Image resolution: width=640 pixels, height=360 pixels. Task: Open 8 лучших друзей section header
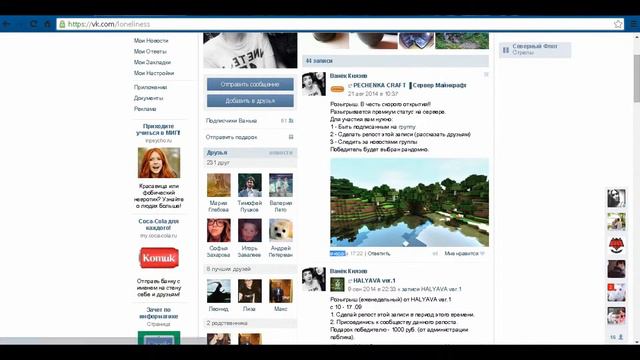coord(250,269)
